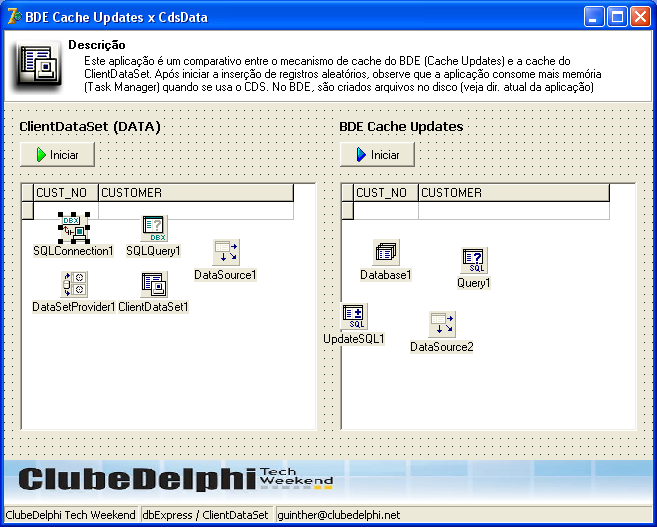Maximize the BDE Cache Updates window

coord(617,17)
